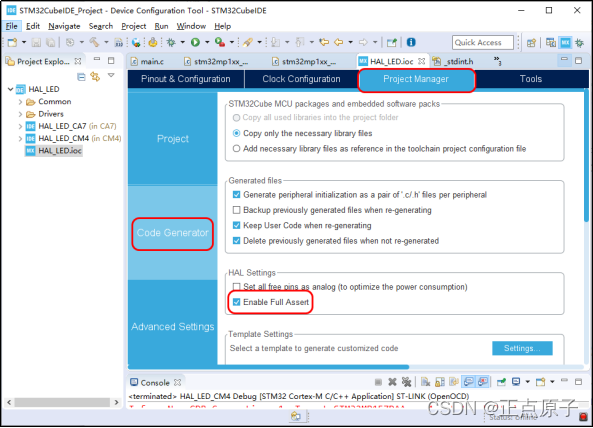Image resolution: width=593 pixels, height=428 pixels.
Task: Click the forward navigation arrow icon
Action: coord(363,42)
